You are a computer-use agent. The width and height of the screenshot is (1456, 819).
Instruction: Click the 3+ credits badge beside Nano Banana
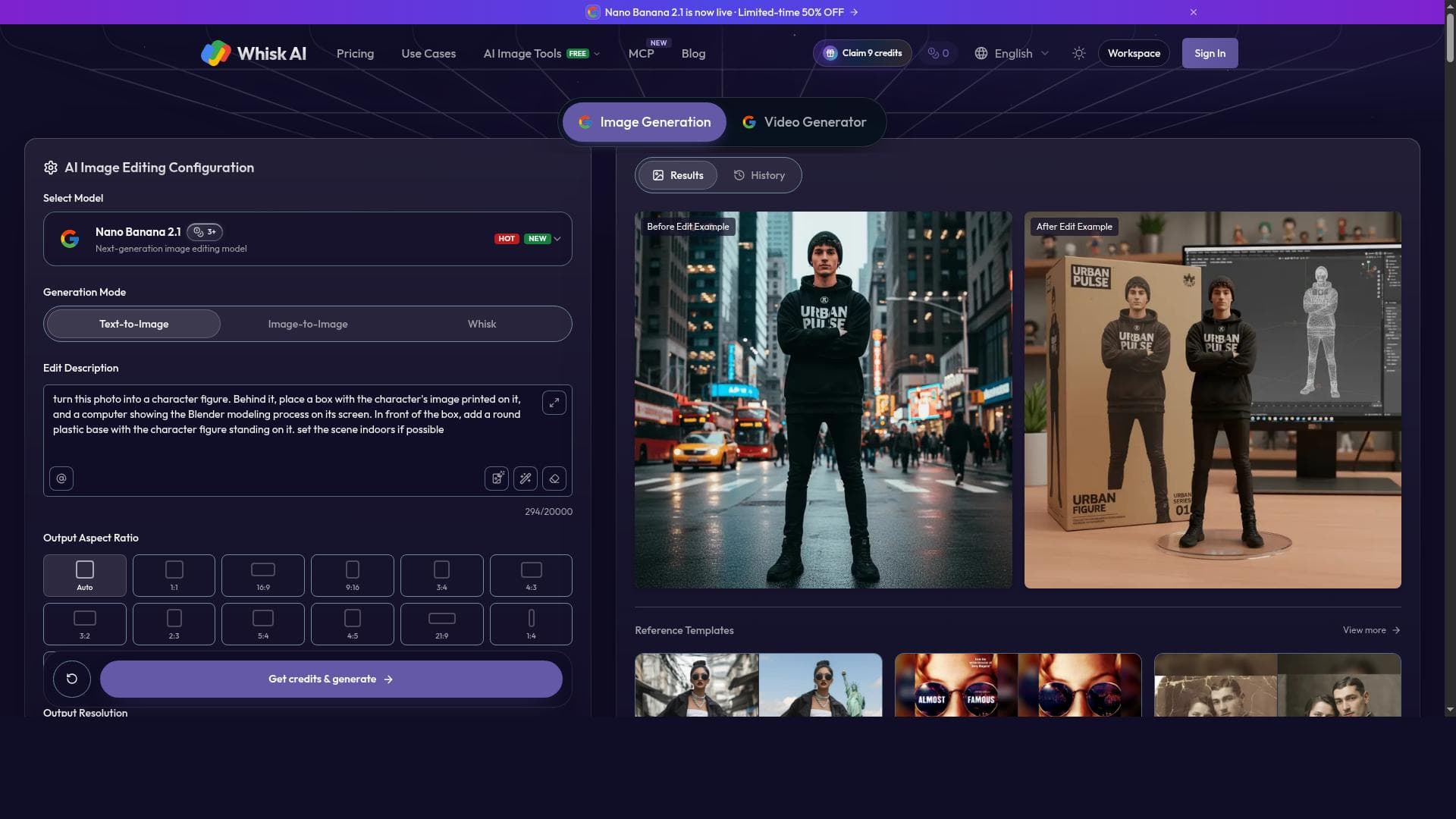click(x=205, y=232)
